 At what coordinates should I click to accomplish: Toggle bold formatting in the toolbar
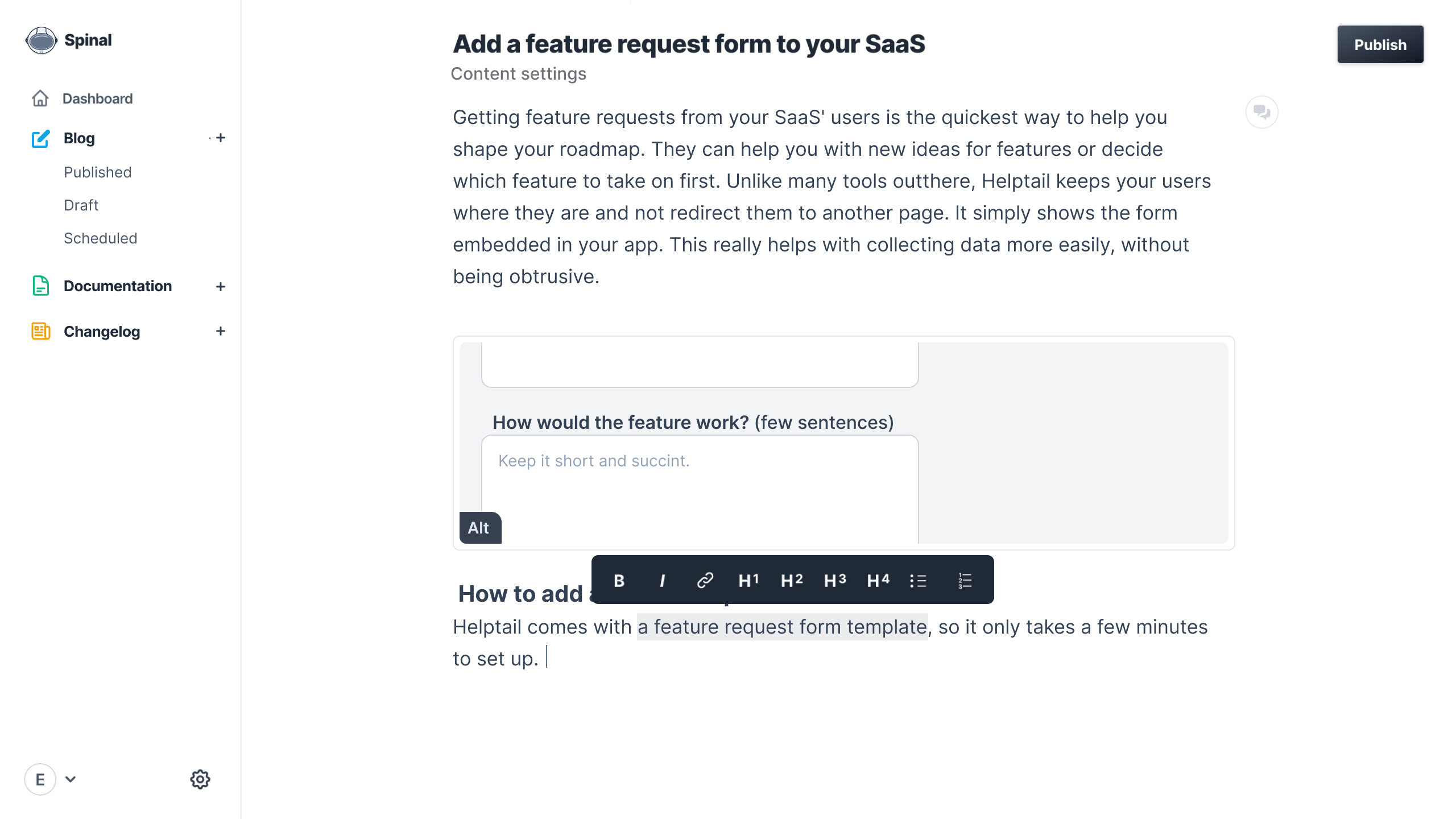point(618,580)
